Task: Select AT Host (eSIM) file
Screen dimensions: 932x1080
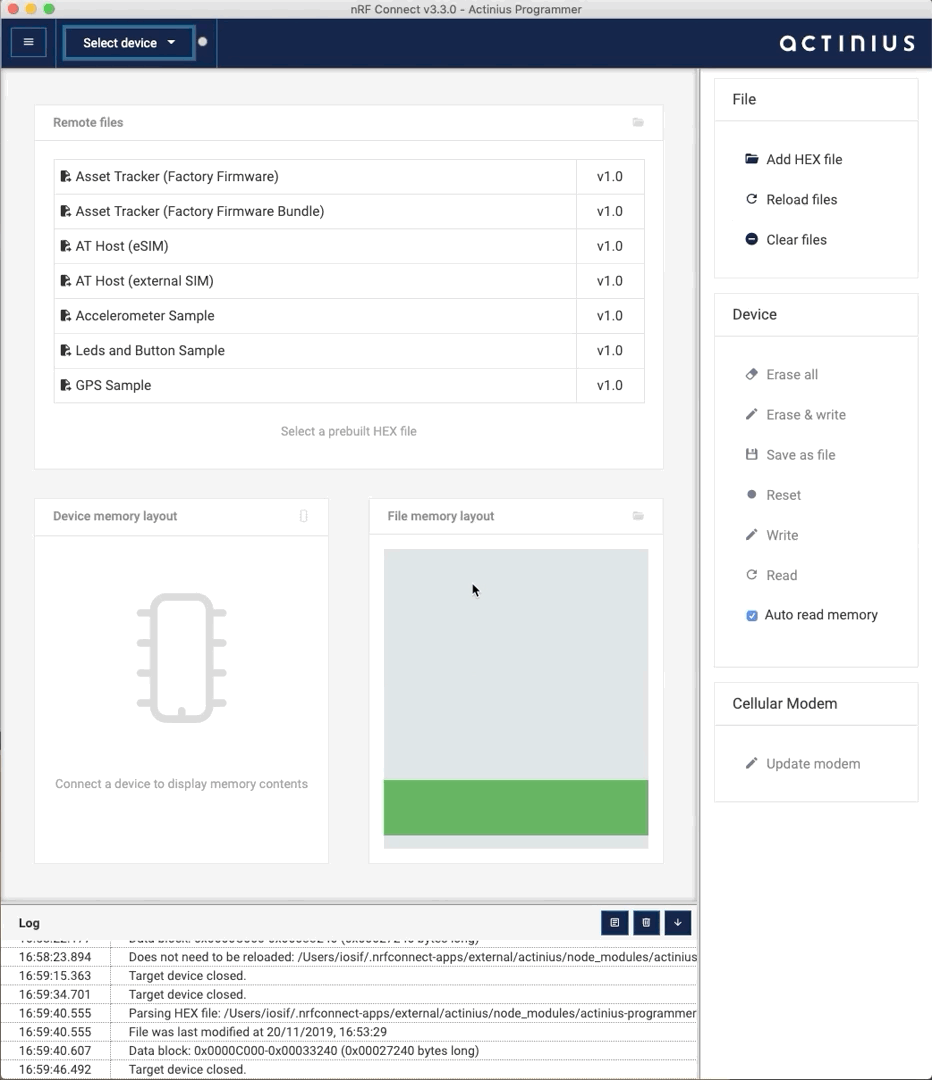Action: click(349, 247)
